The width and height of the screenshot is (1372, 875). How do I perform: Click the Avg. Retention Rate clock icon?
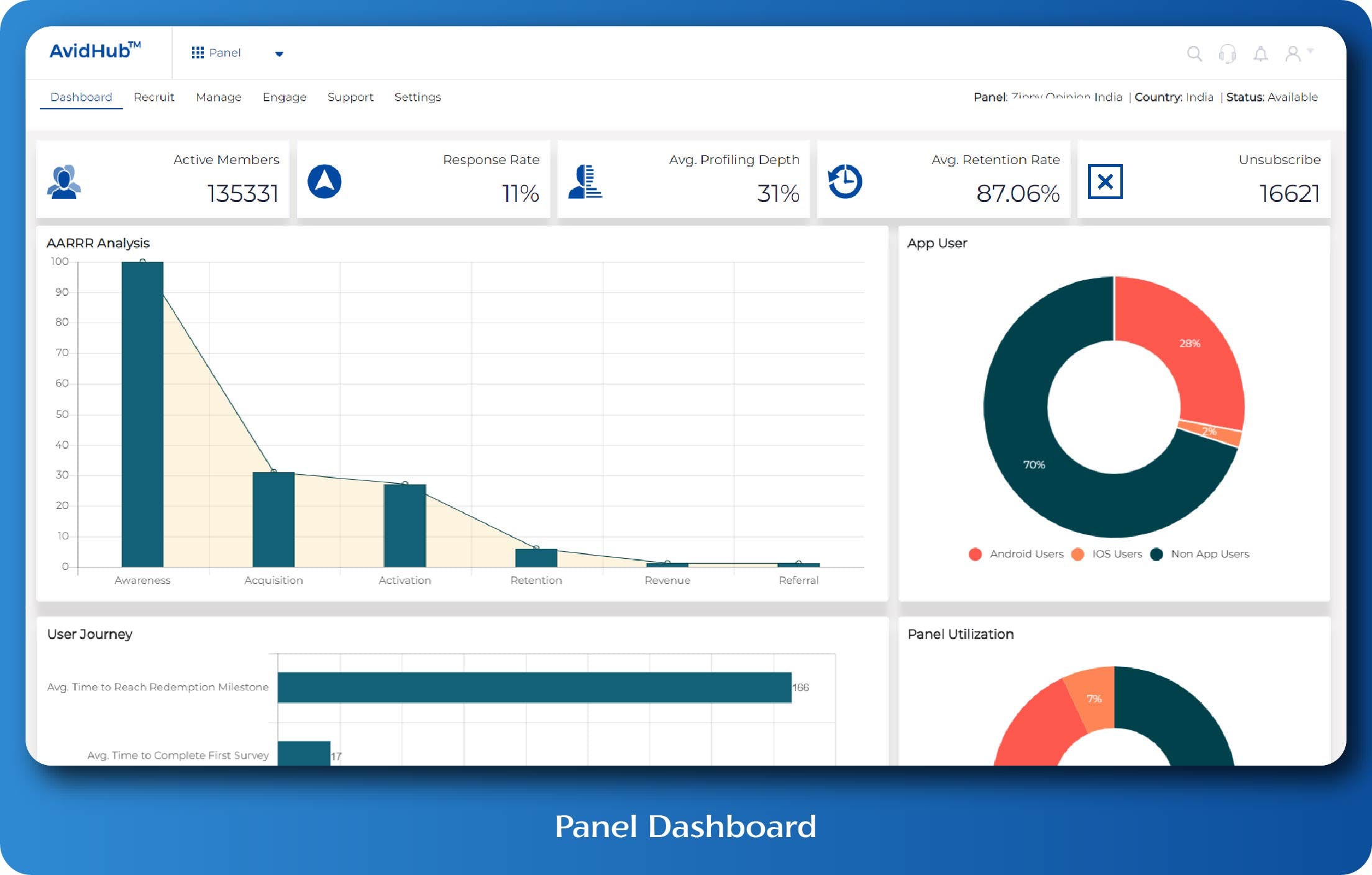pyautogui.click(x=845, y=181)
